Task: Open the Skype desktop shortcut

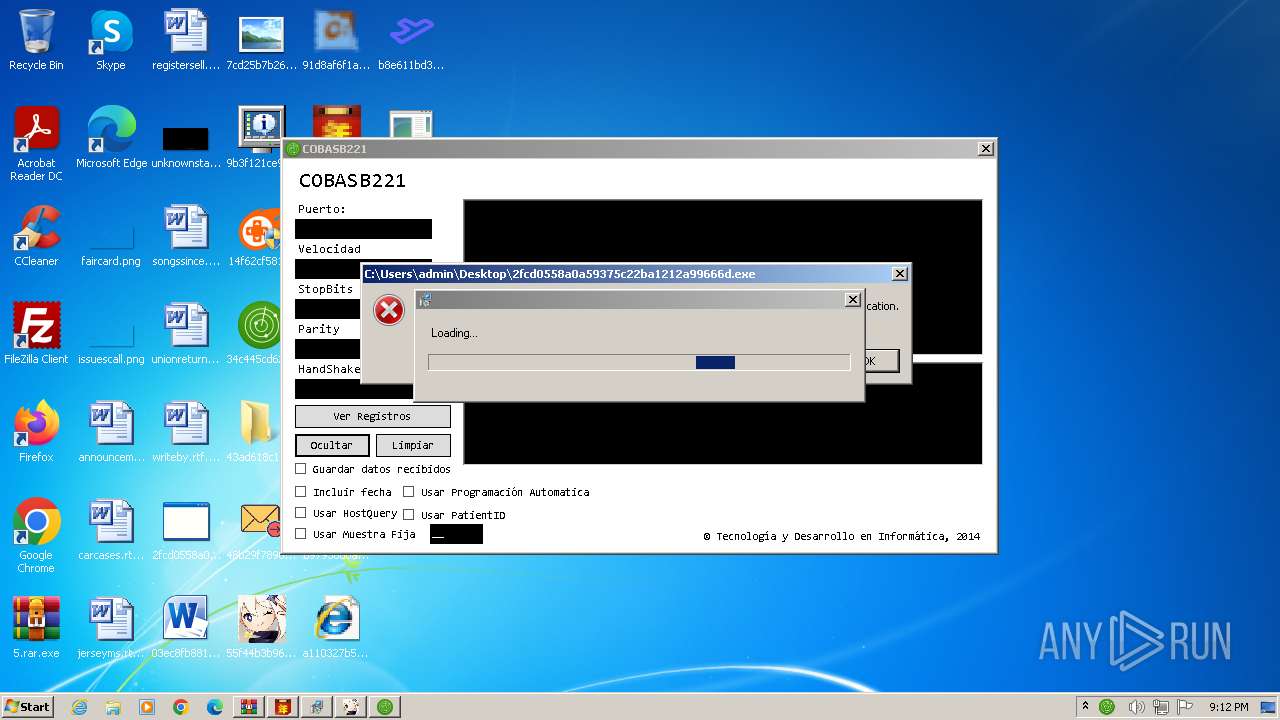Action: point(110,40)
